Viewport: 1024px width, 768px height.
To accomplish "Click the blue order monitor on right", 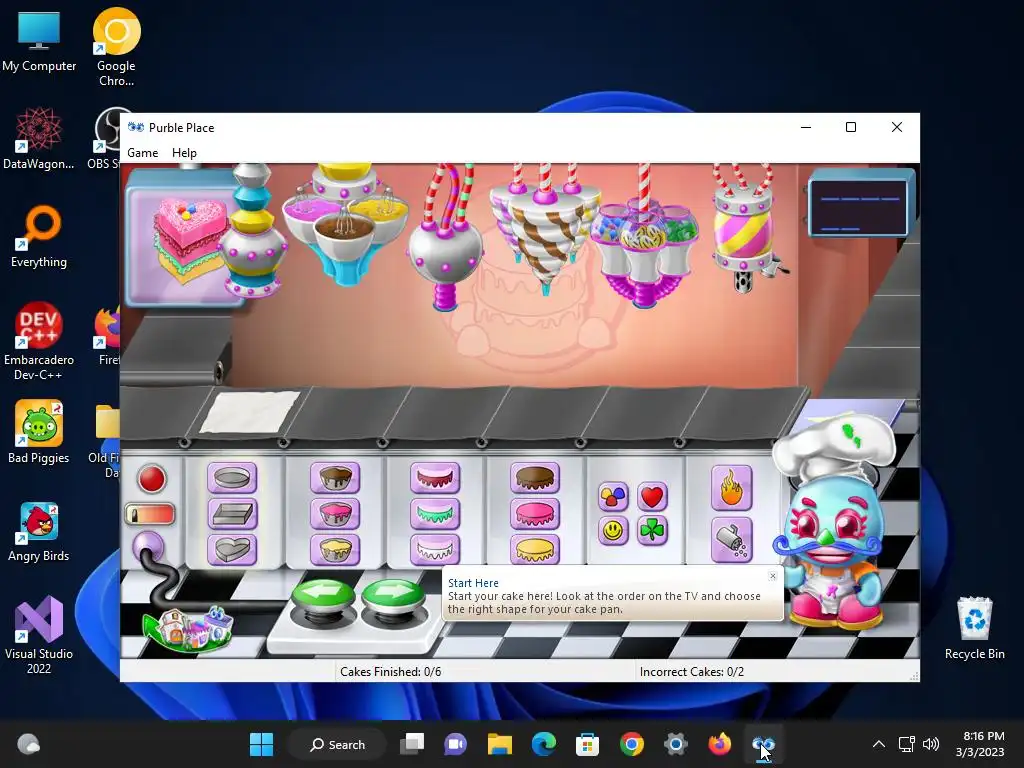I will (859, 205).
